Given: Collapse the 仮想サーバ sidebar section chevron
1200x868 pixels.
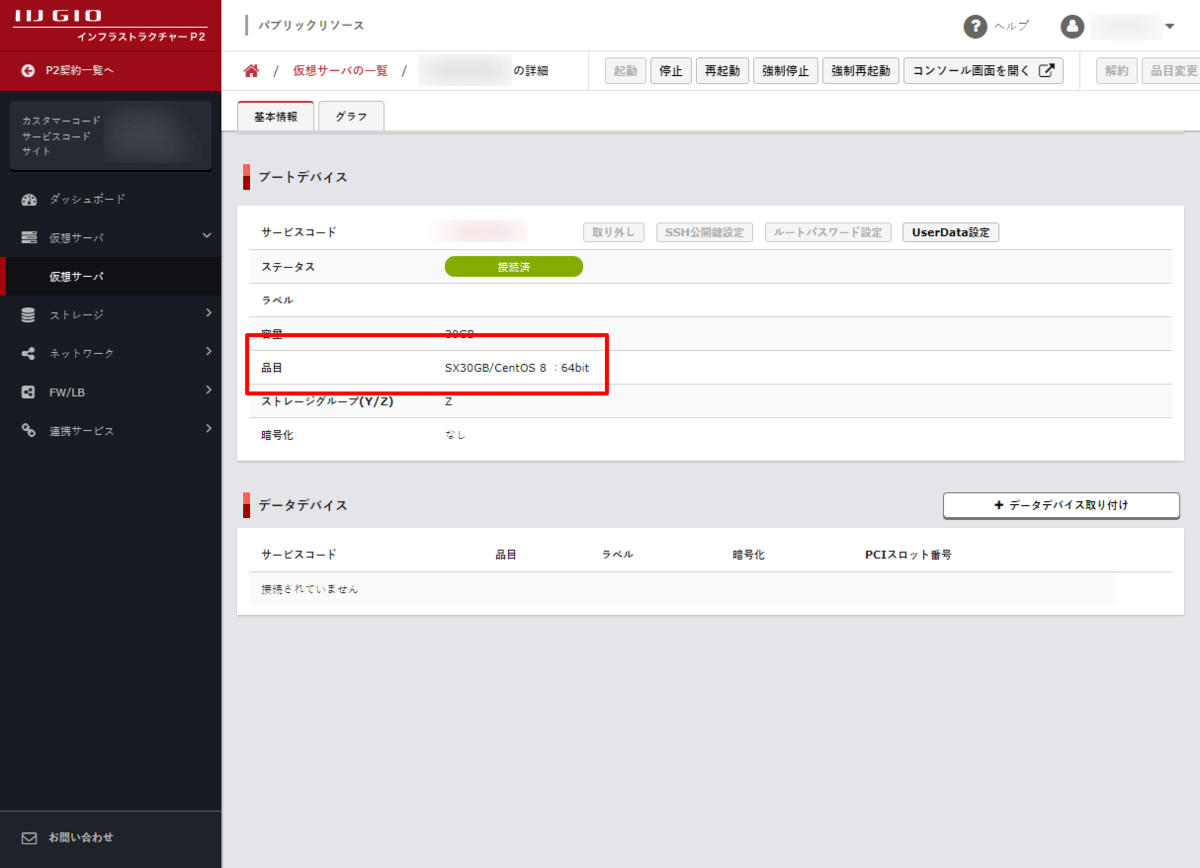Looking at the screenshot, I should pyautogui.click(x=207, y=236).
